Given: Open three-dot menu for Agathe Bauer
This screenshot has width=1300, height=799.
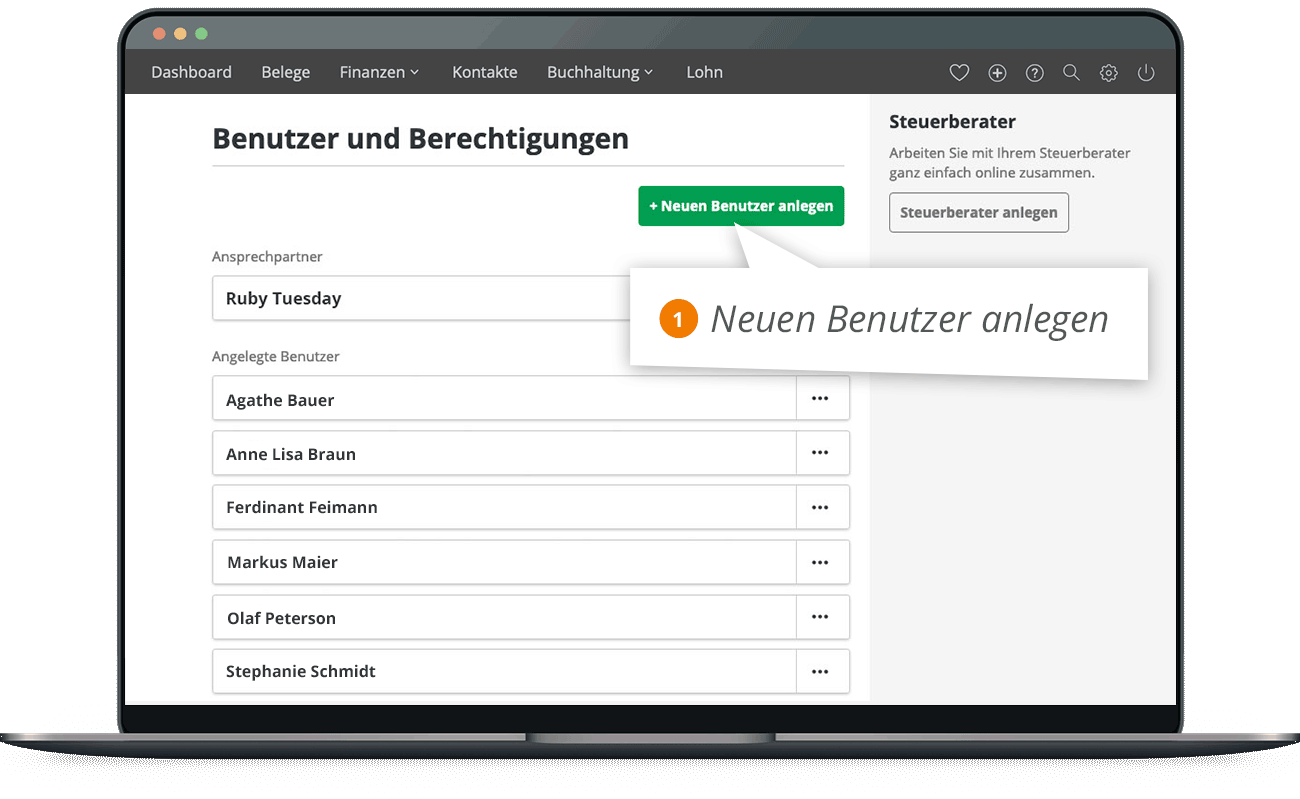Looking at the screenshot, I should [x=821, y=399].
